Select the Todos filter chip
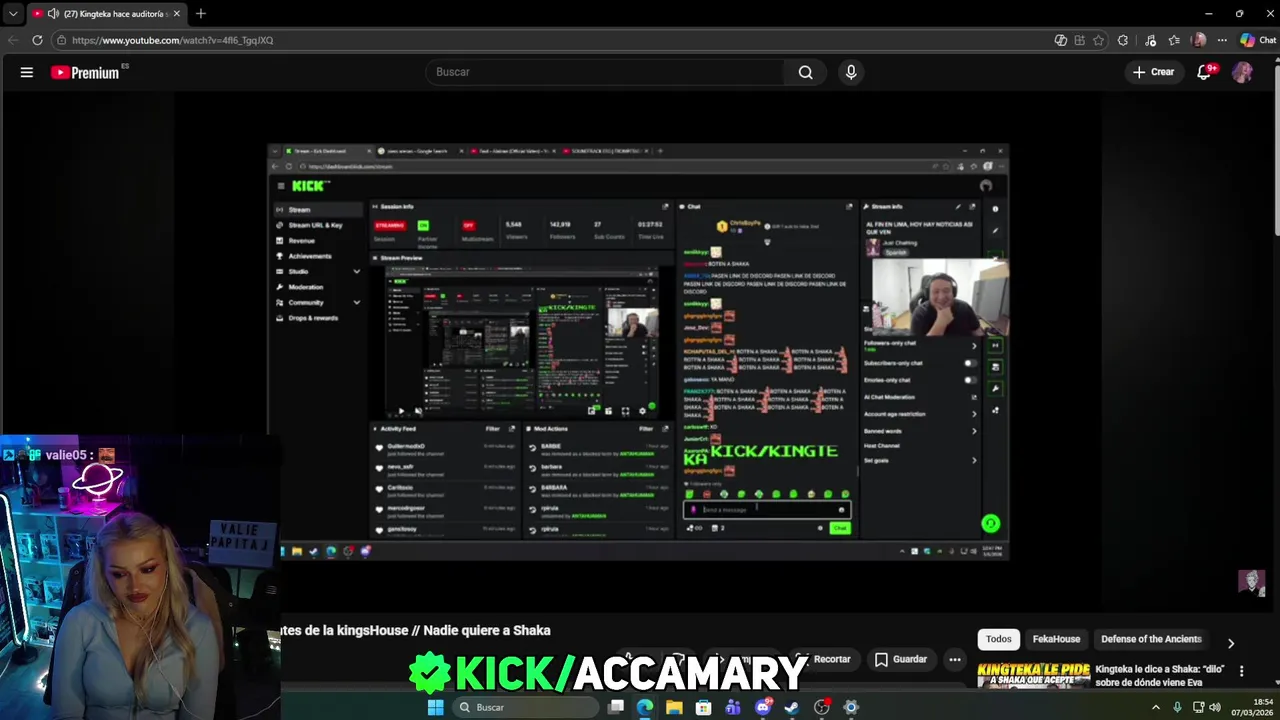The image size is (1280, 720). pos(999,639)
